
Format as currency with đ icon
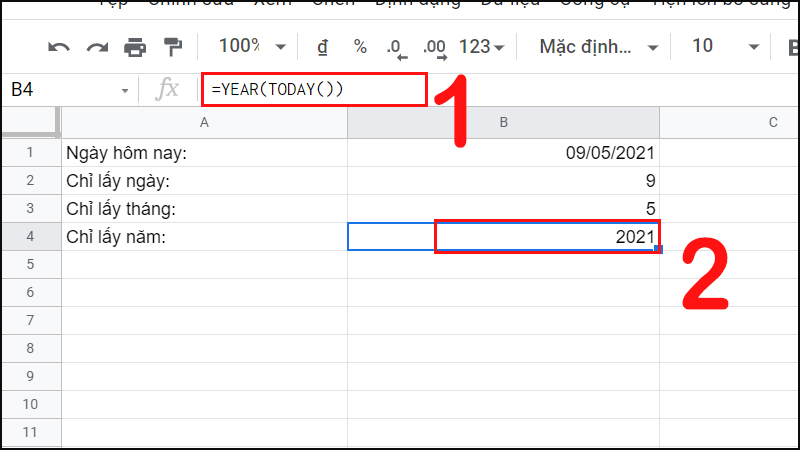tap(322, 47)
